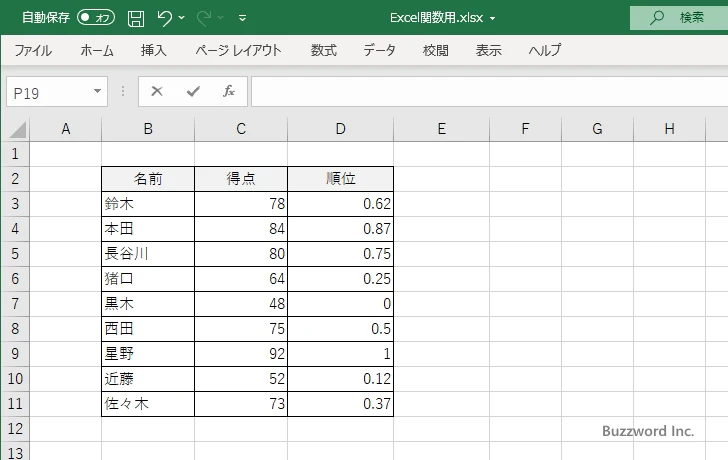Switch to the データ tab
The height and width of the screenshot is (460, 728).
point(379,50)
